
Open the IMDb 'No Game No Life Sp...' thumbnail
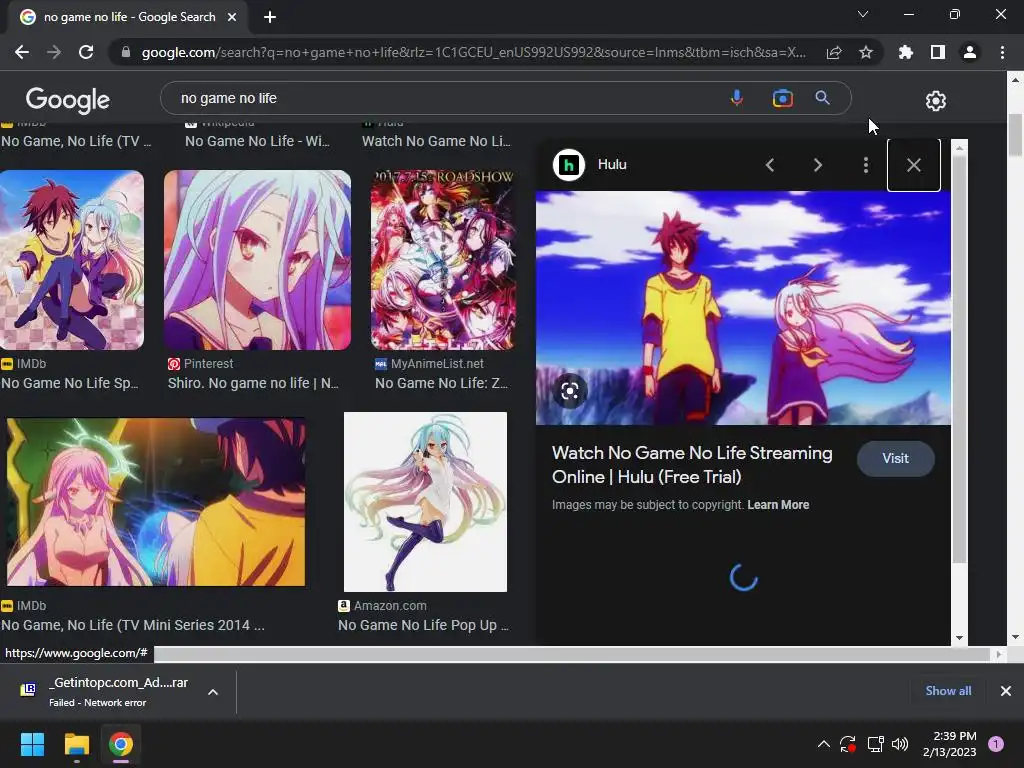(72, 260)
